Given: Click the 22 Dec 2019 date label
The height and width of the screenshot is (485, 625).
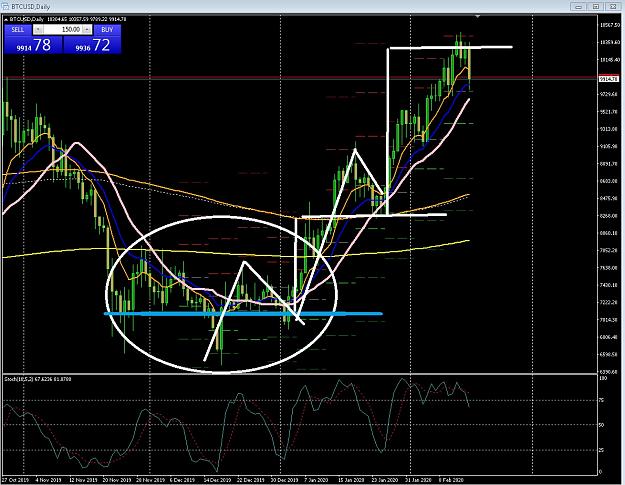Looking at the screenshot, I should point(251,480).
